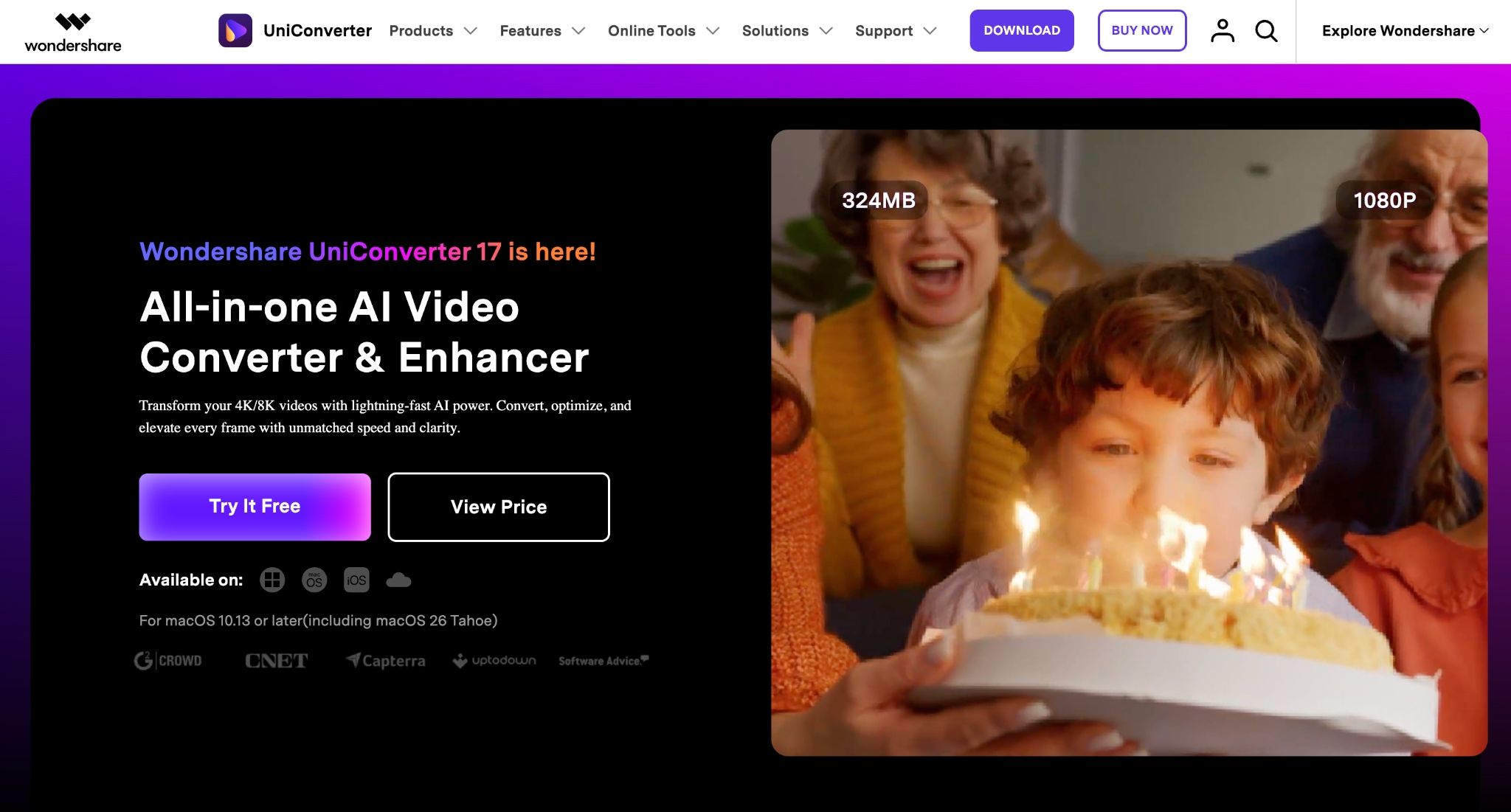This screenshot has width=1511, height=812.
Task: Click the Try It Free button
Action: pyautogui.click(x=255, y=507)
